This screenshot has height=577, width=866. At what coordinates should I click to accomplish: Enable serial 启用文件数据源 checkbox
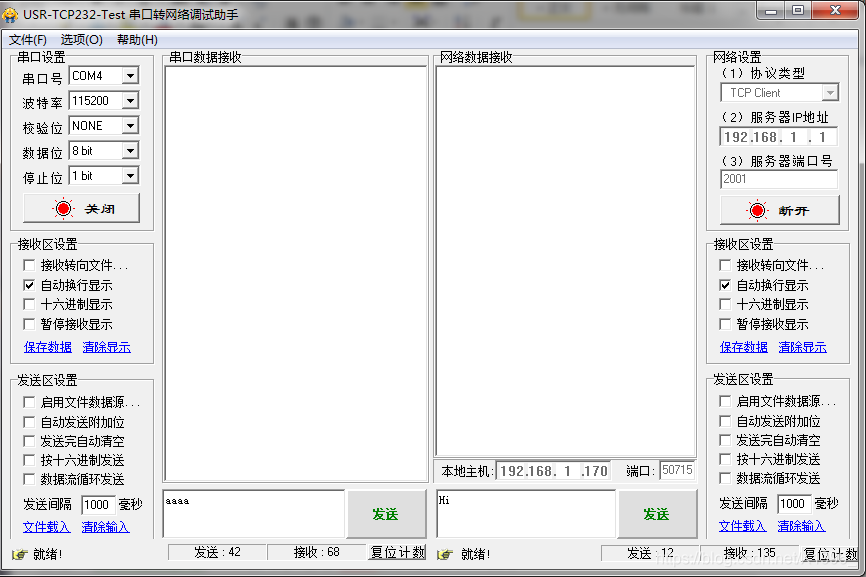coord(29,403)
